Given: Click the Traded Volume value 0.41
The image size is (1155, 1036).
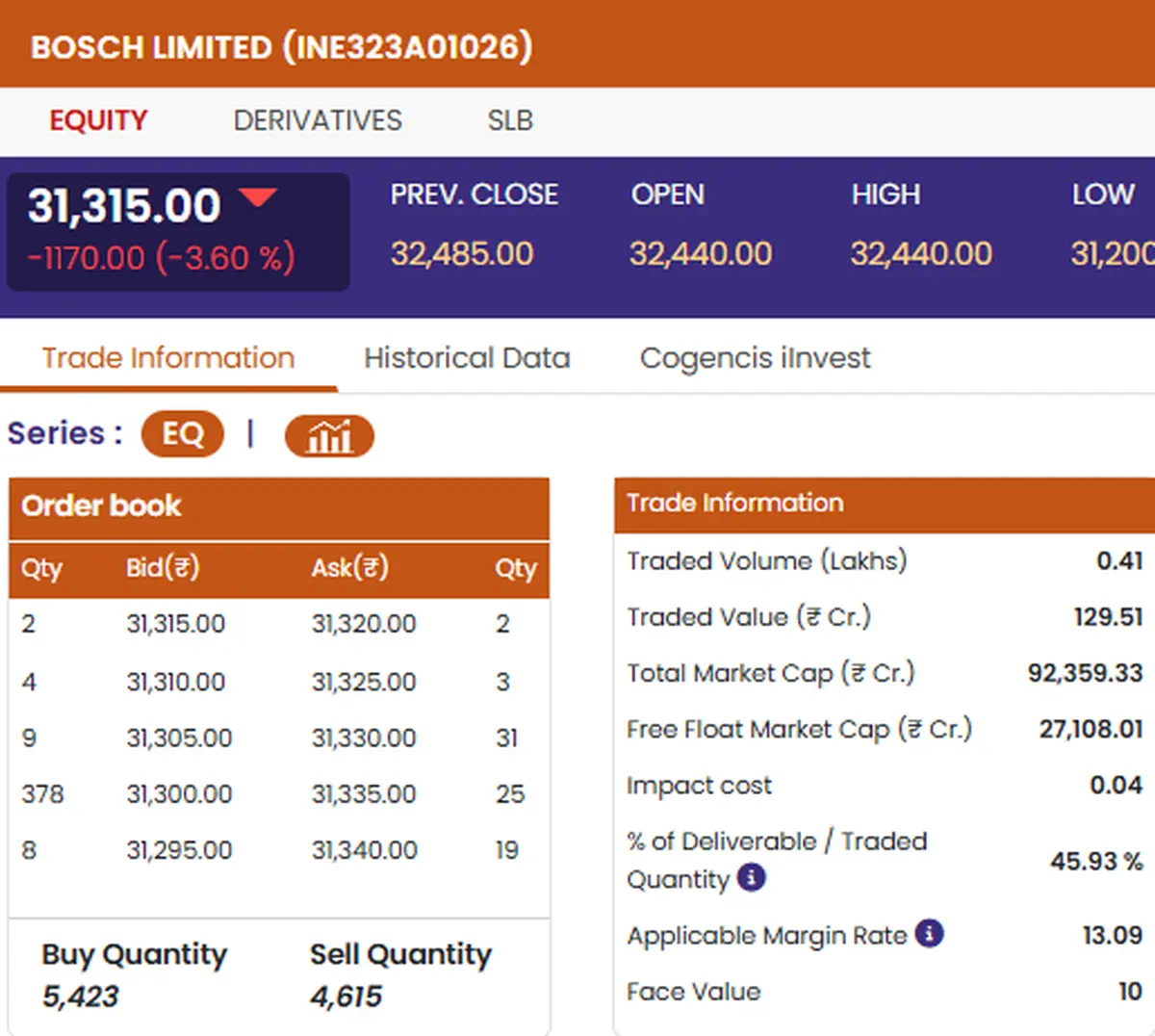Looking at the screenshot, I should pyautogui.click(x=1120, y=560).
